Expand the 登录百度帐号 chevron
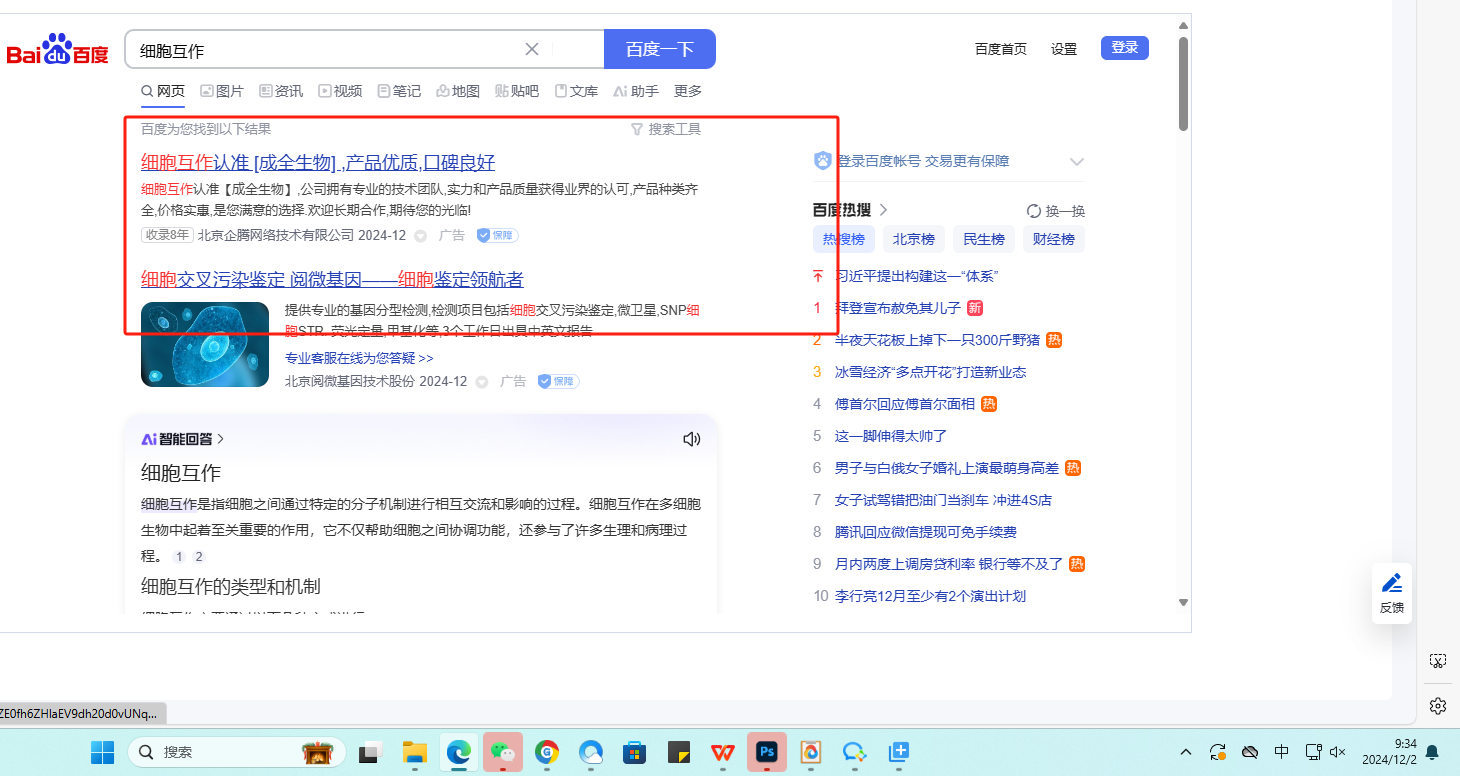1460x776 pixels. pos(1076,161)
